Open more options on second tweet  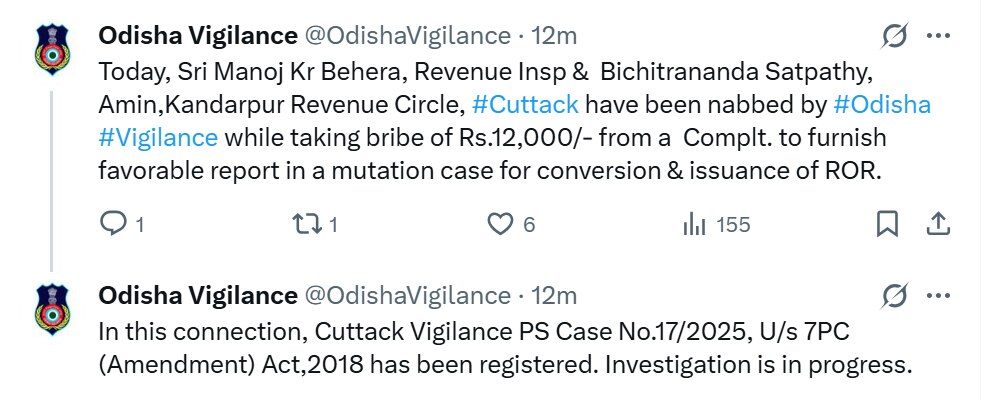(x=938, y=296)
